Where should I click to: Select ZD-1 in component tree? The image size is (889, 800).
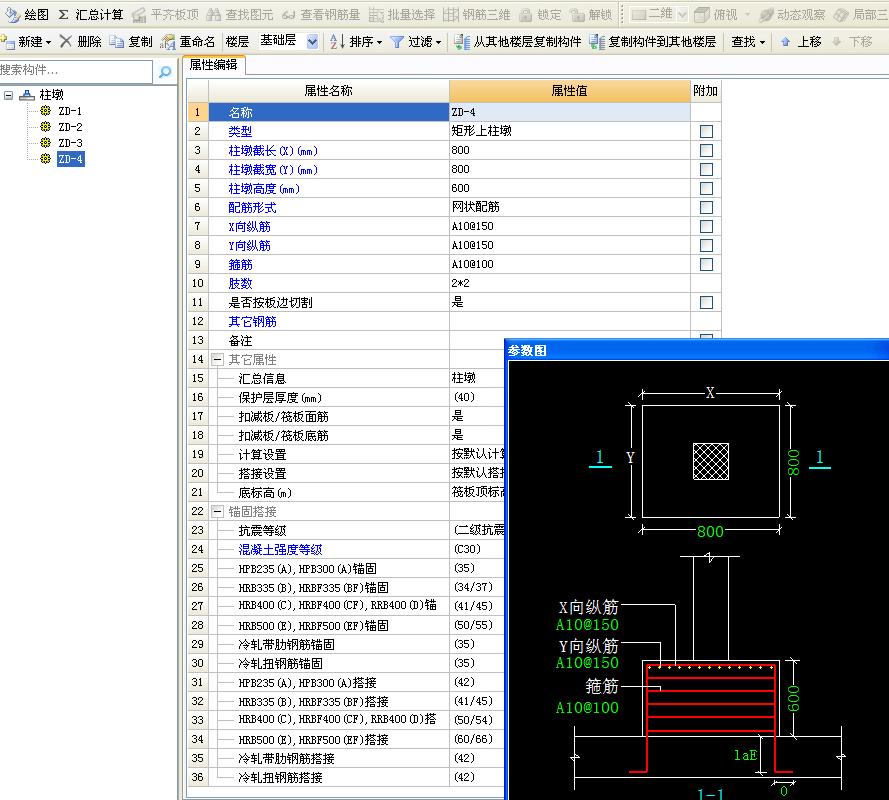click(70, 111)
